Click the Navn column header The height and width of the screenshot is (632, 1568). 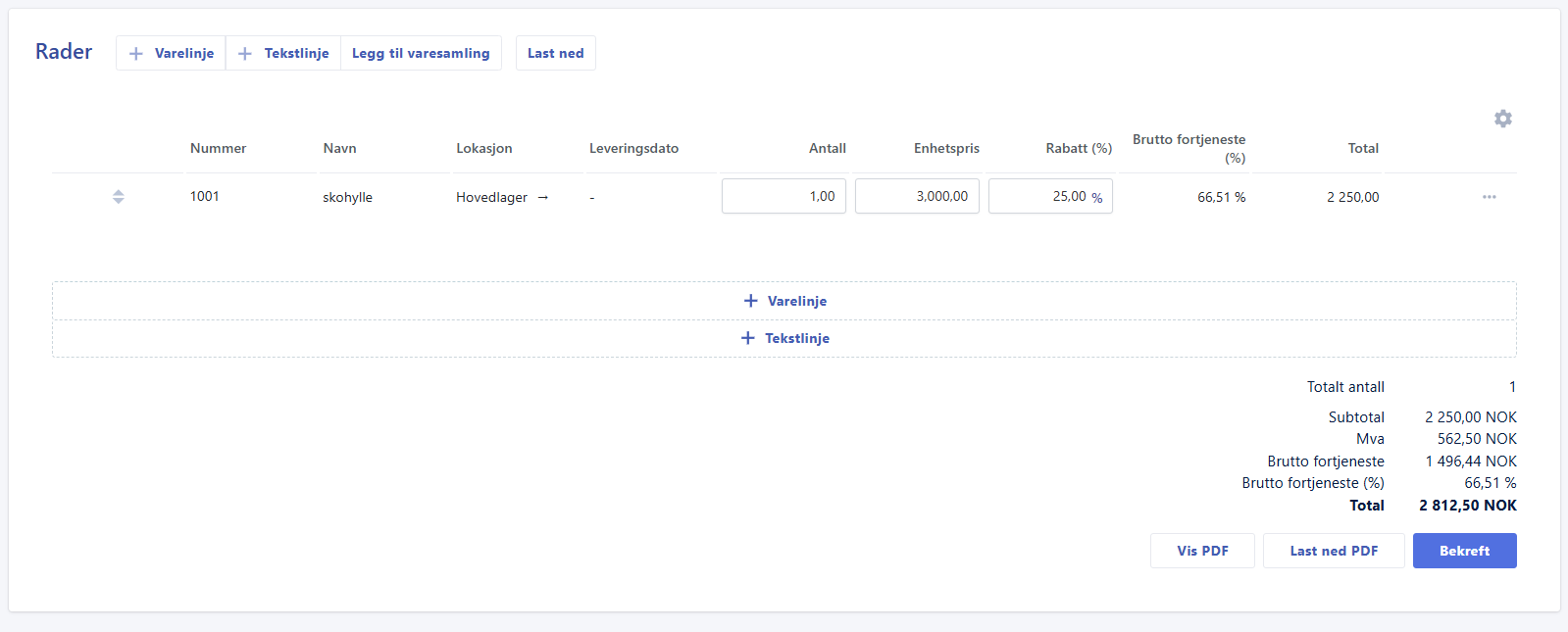pos(339,149)
